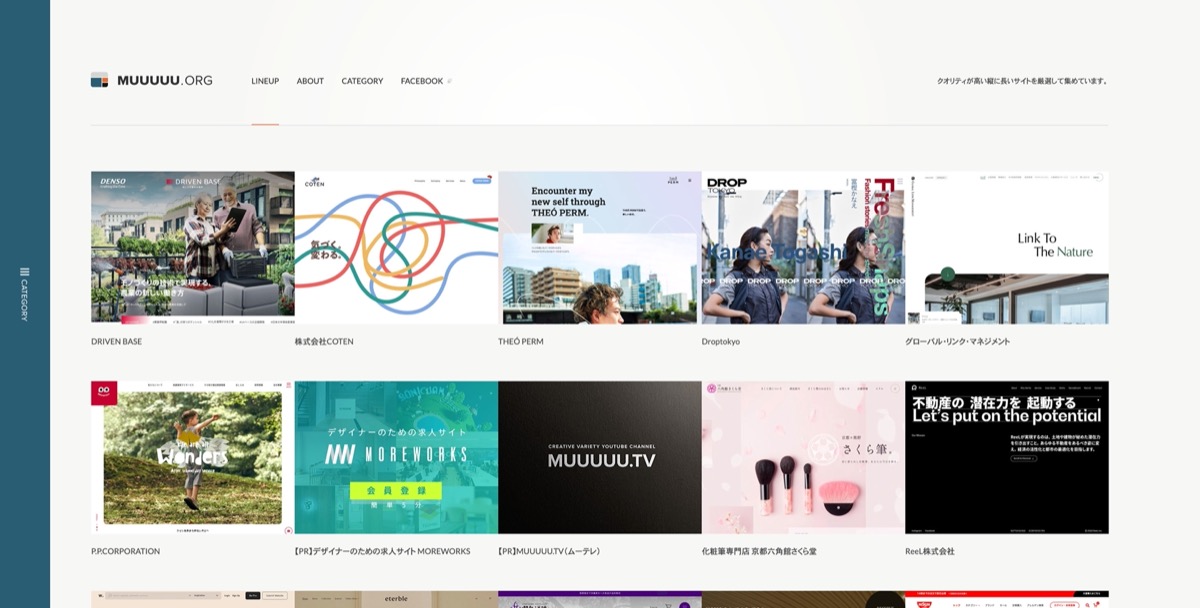This screenshot has height=608, width=1200.
Task: Click the three-bar icon in the left sidebar
Action: coord(25,272)
